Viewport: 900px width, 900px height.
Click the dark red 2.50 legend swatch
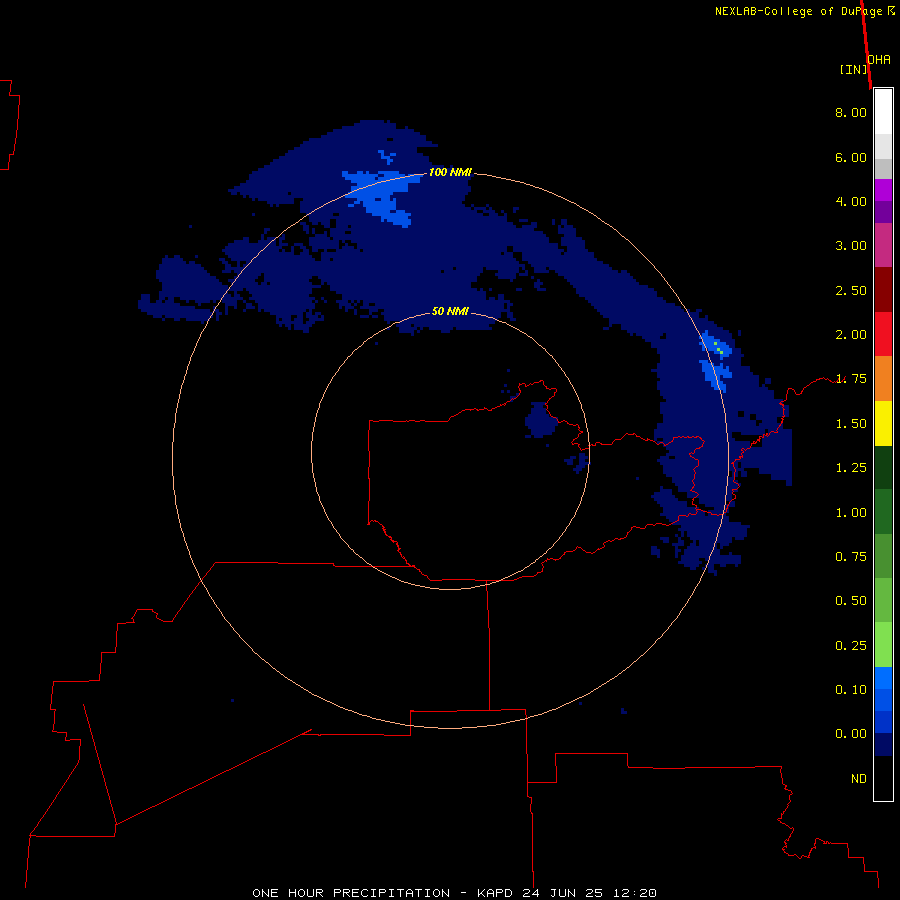click(883, 290)
